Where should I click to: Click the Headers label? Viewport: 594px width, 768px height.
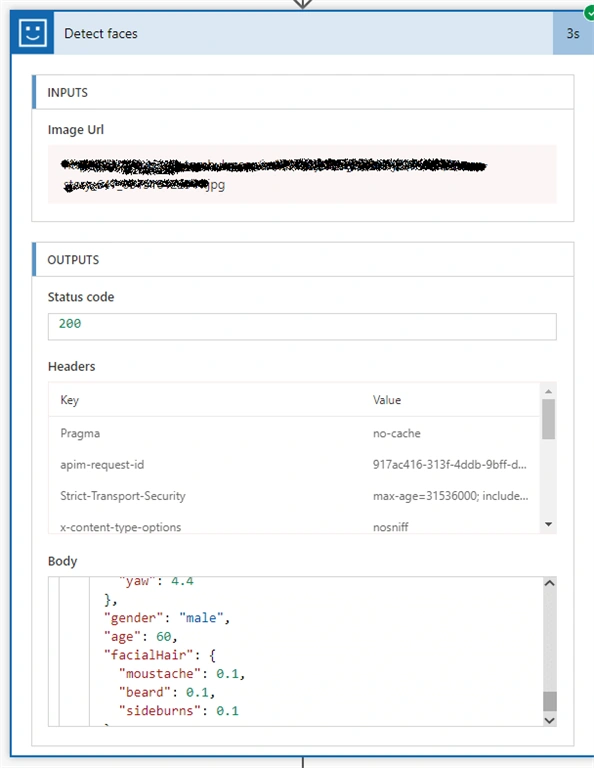[x=71, y=366]
